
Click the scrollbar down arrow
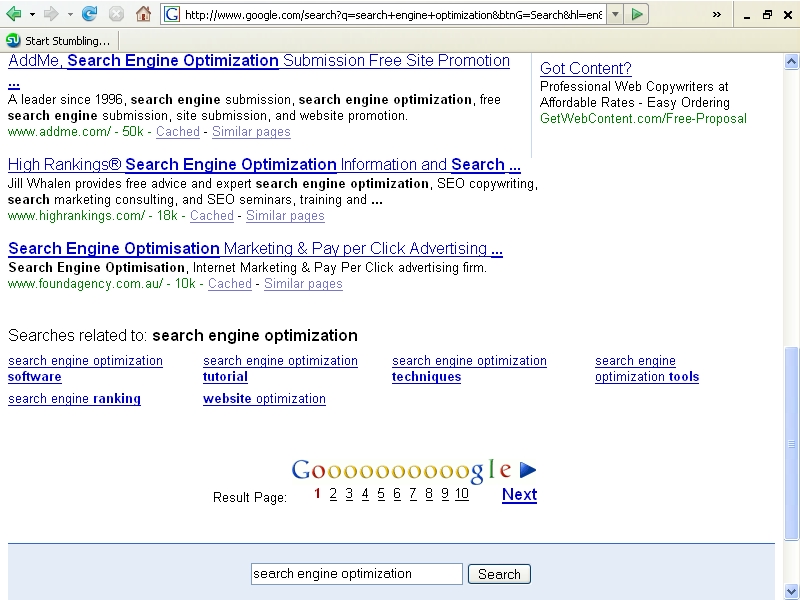click(x=791, y=591)
